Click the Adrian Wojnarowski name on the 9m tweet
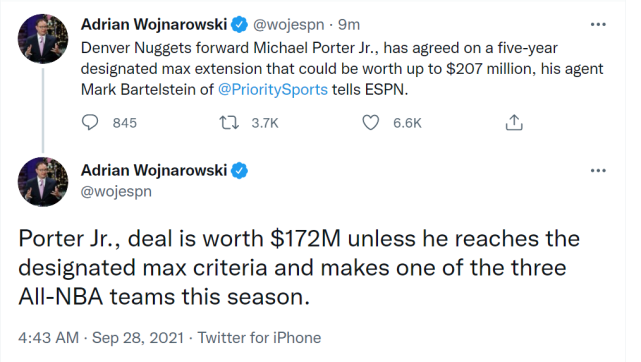The height and width of the screenshot is (362, 641). coord(154,25)
